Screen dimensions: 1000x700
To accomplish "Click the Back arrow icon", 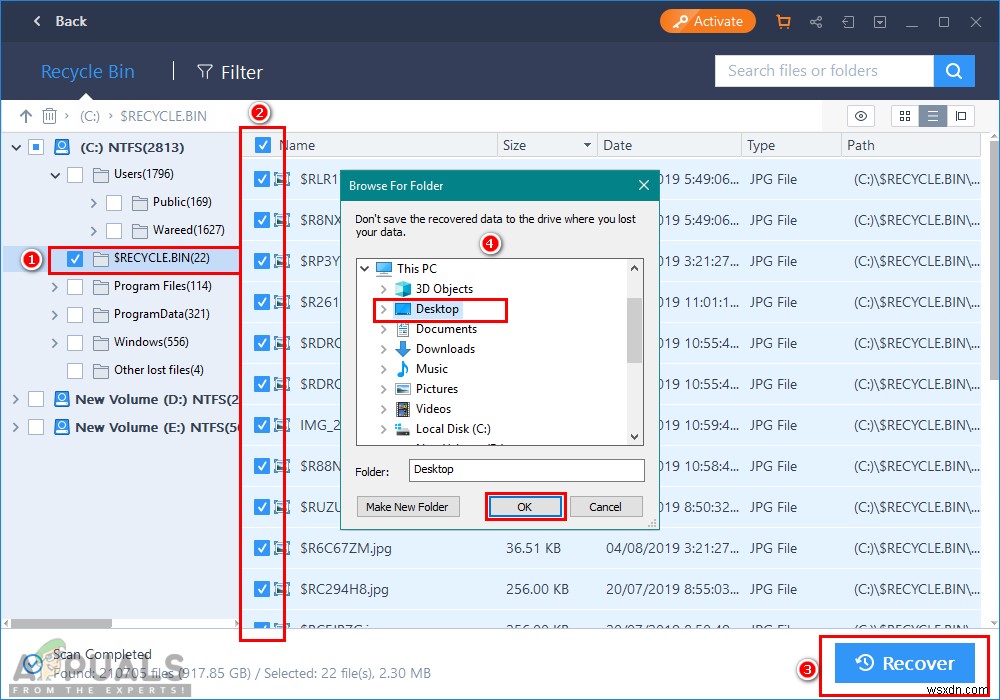I will click(x=37, y=21).
